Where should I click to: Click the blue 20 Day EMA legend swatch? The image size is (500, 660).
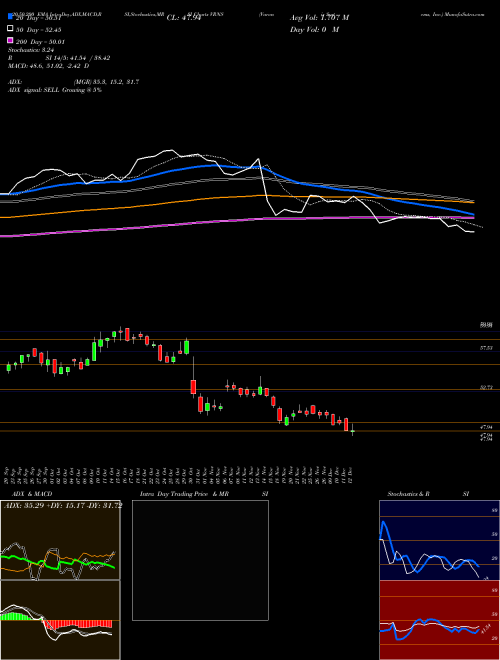[10, 17]
